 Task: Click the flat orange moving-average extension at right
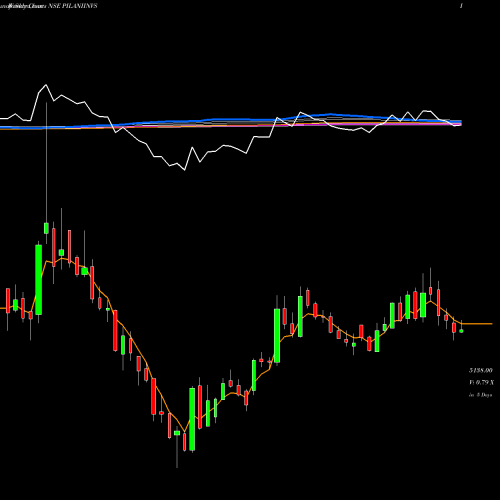click(x=477, y=324)
